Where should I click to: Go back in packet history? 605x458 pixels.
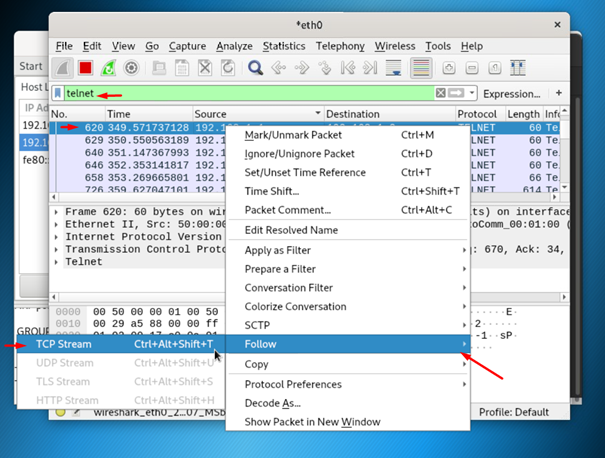[279, 68]
